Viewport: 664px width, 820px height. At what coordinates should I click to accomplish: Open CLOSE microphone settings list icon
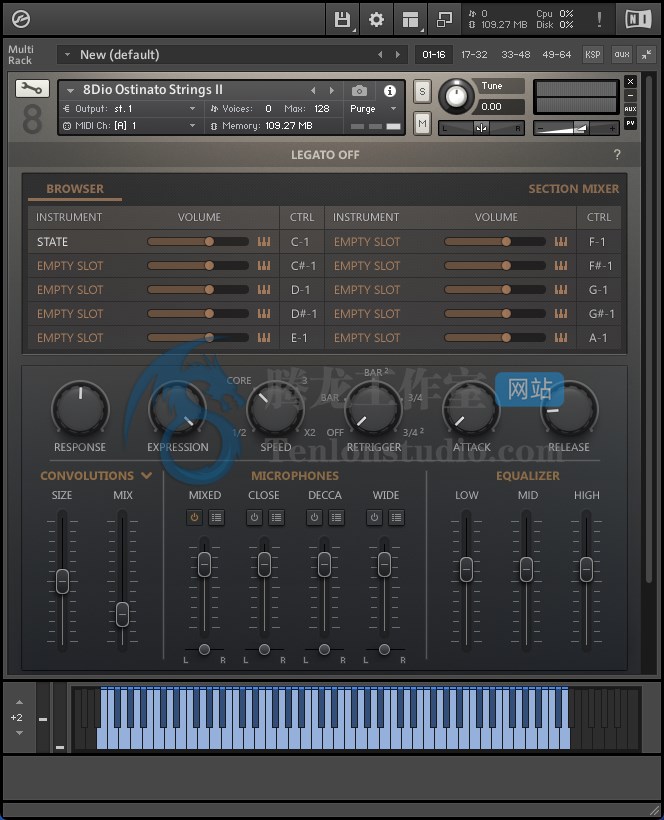coord(277,518)
